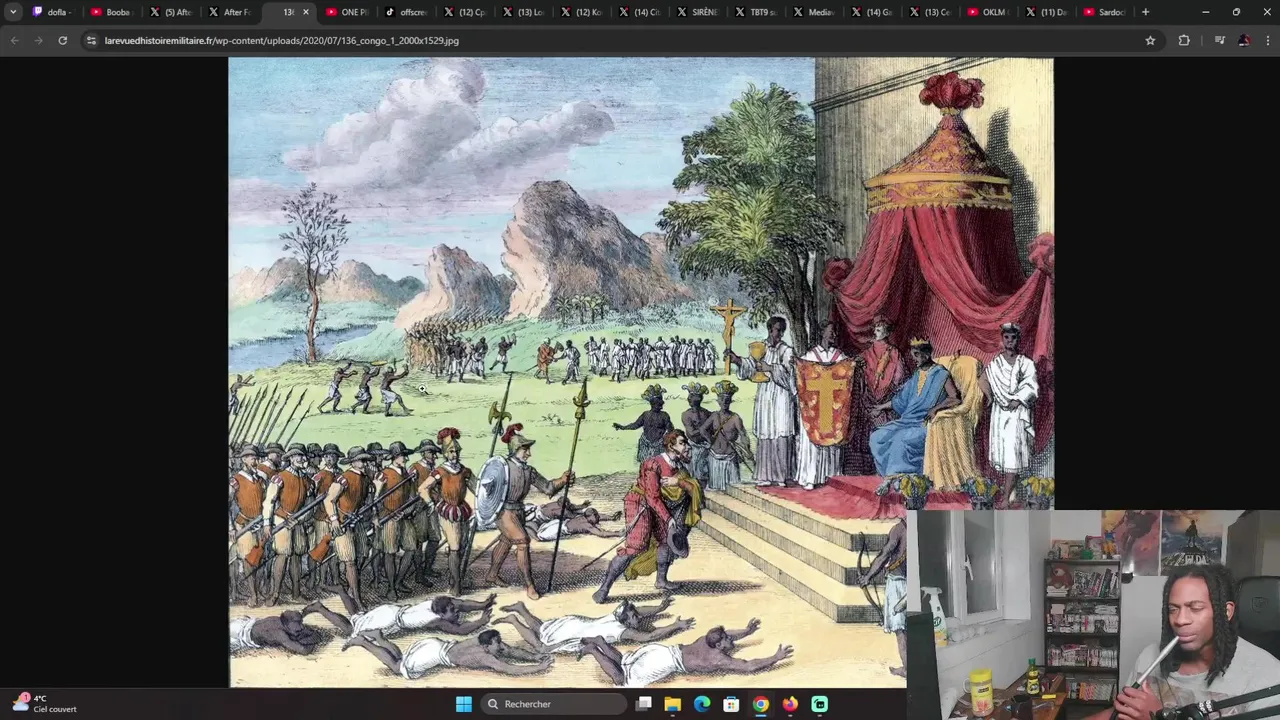Open the green app icon on taskbar
Image resolution: width=1280 pixels, height=720 pixels.
click(820, 704)
